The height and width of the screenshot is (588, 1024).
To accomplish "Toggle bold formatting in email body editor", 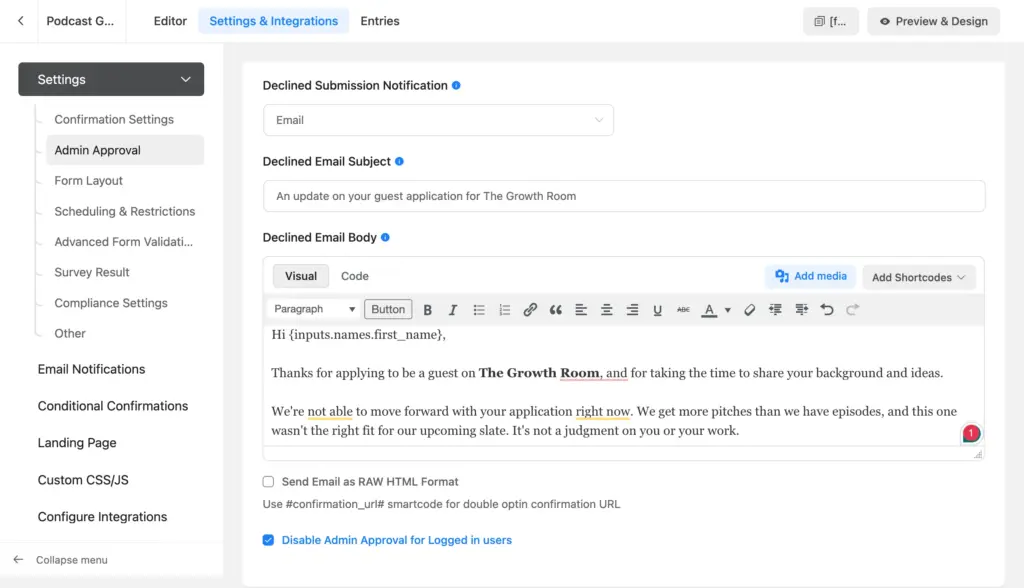I will click(x=427, y=310).
